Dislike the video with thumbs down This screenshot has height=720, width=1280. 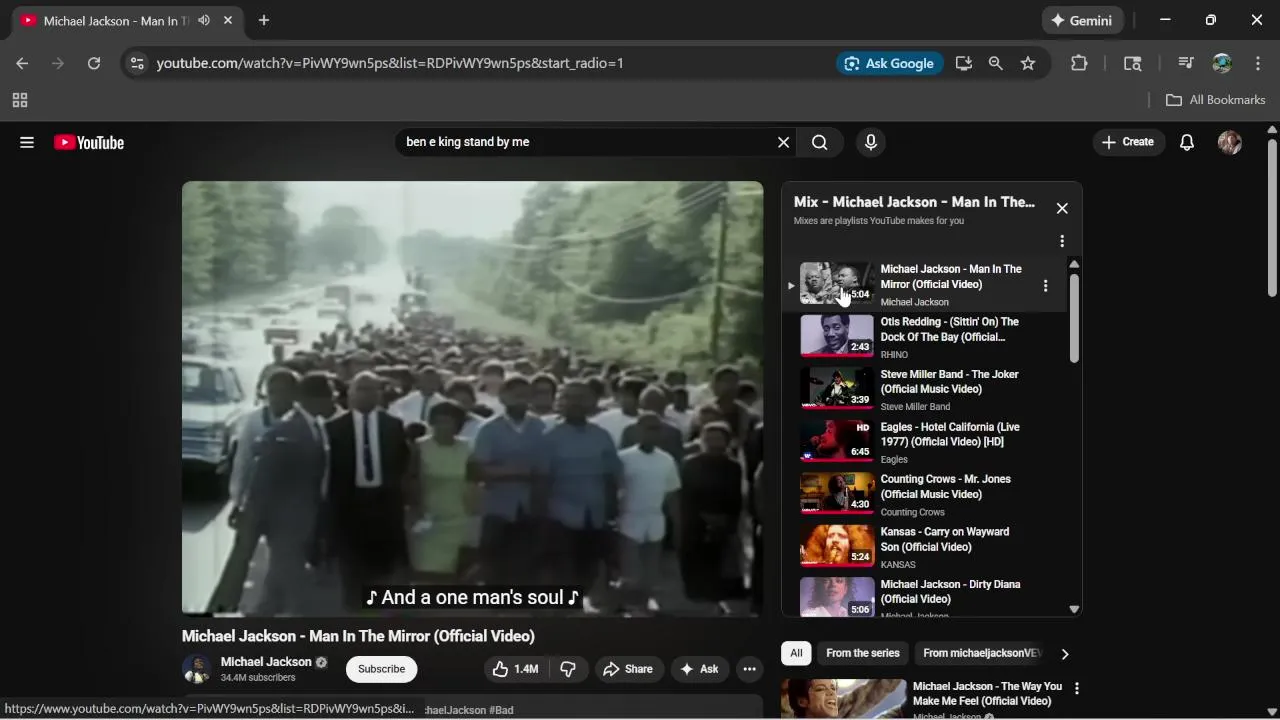tap(568, 669)
